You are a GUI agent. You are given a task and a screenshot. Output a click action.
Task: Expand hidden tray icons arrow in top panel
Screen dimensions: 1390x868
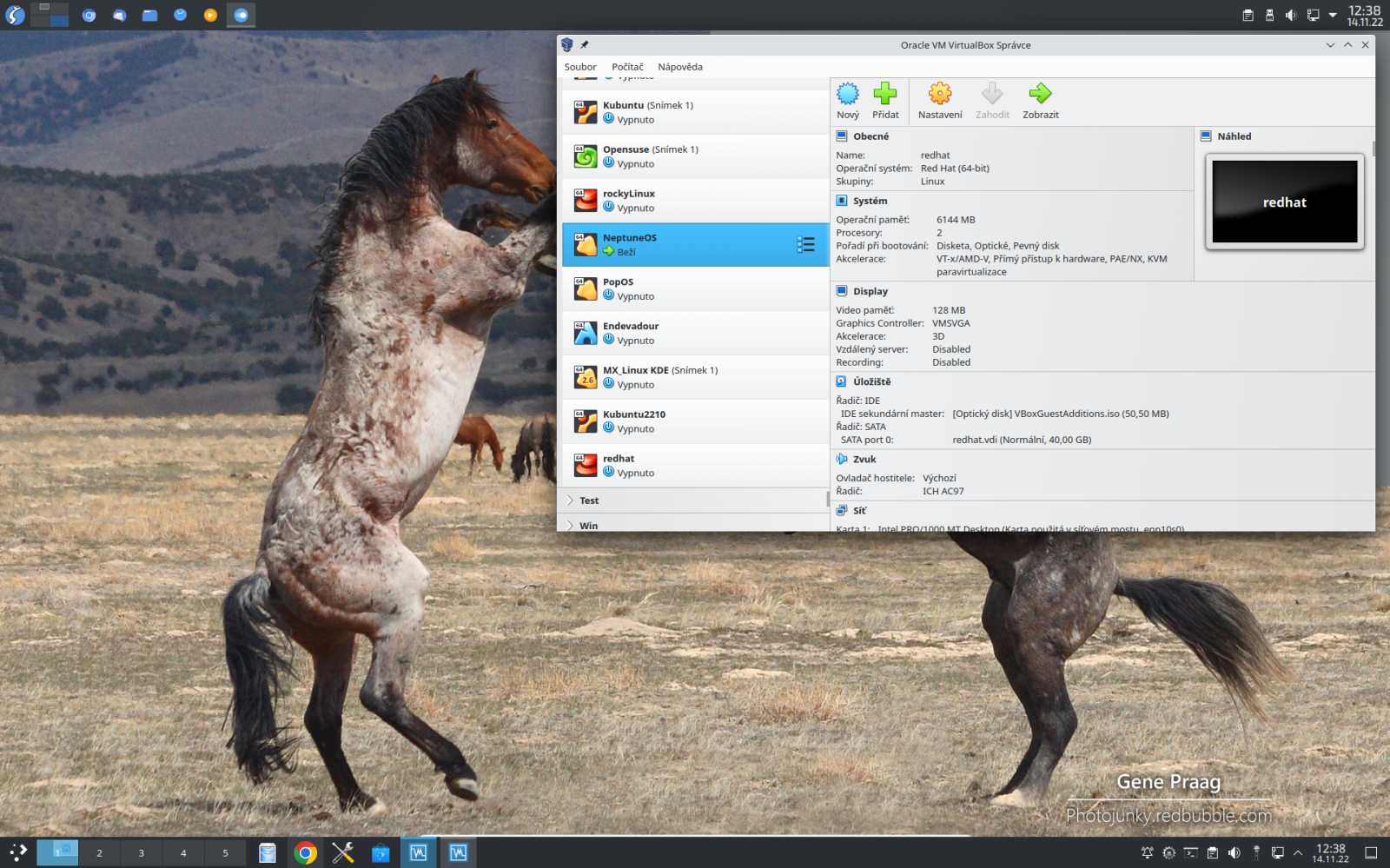(1333, 15)
